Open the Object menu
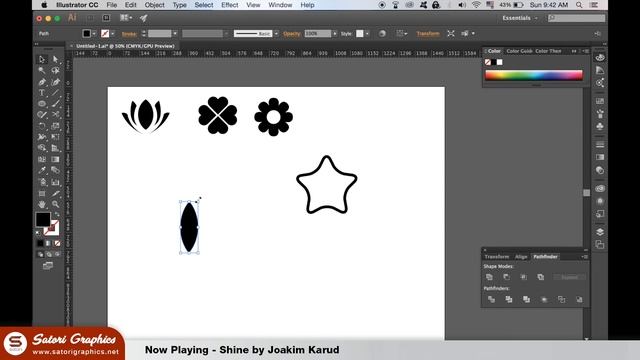This screenshot has height=360, width=640. [154, 5]
